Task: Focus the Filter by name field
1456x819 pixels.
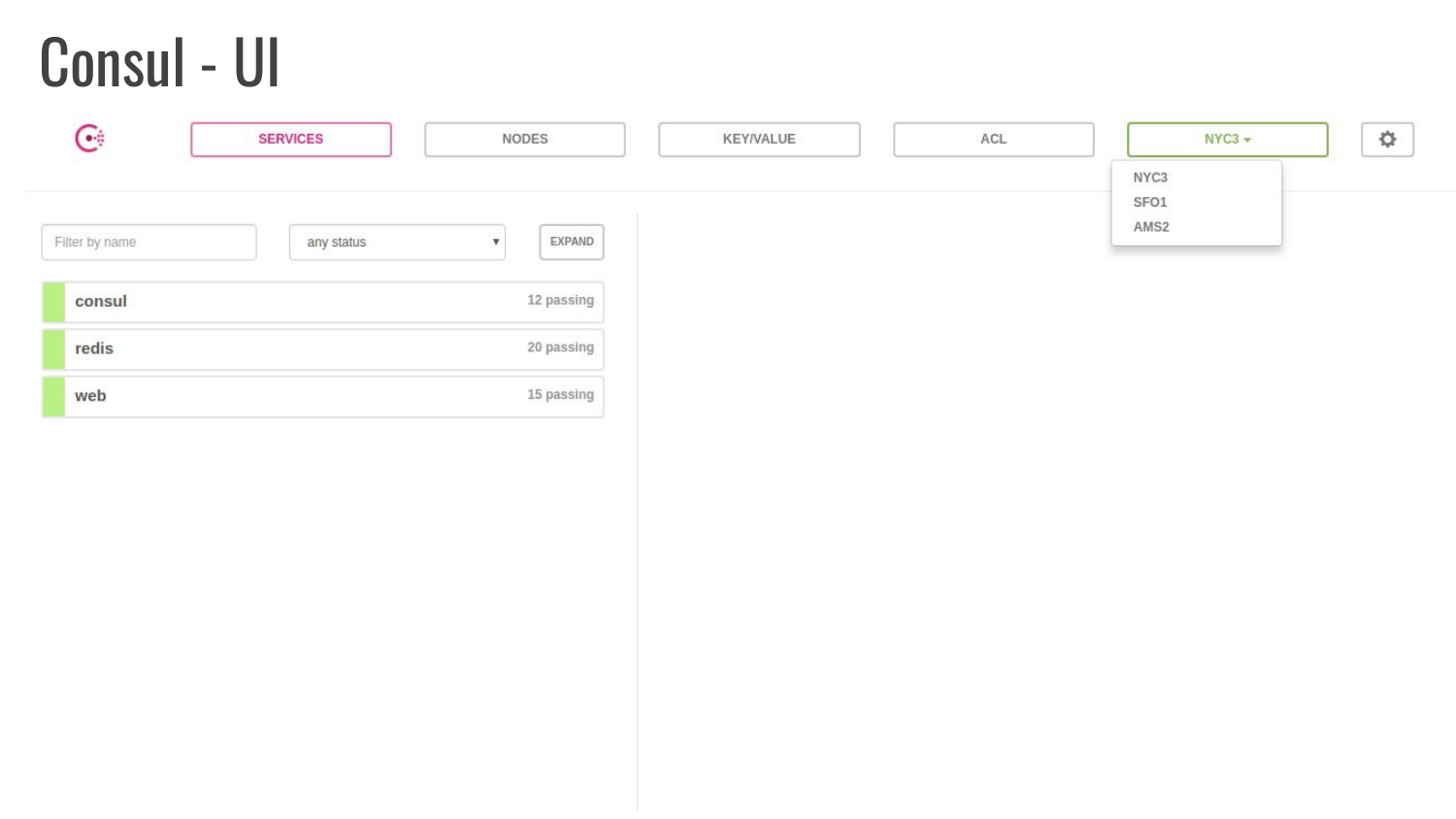Action: tap(149, 242)
